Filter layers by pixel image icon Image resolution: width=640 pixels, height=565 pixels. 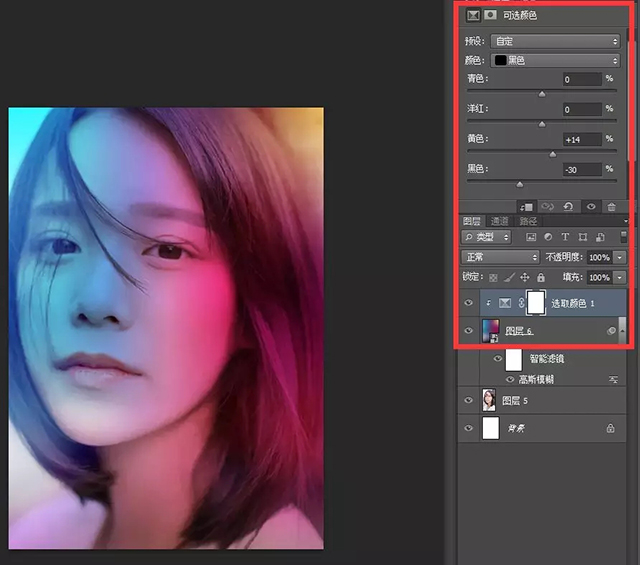(531, 237)
